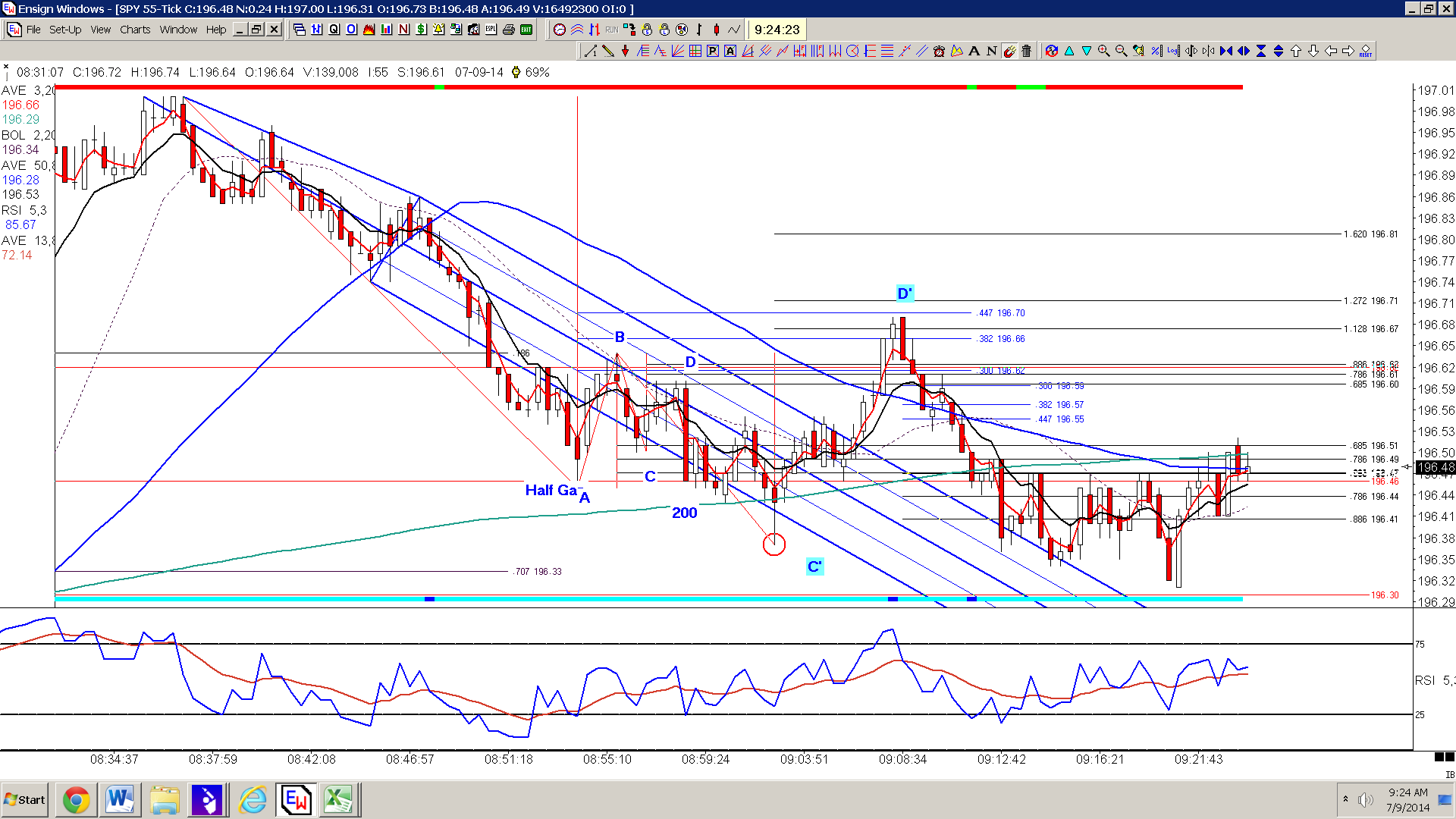
Task: Open the Window menu
Action: tap(178, 30)
